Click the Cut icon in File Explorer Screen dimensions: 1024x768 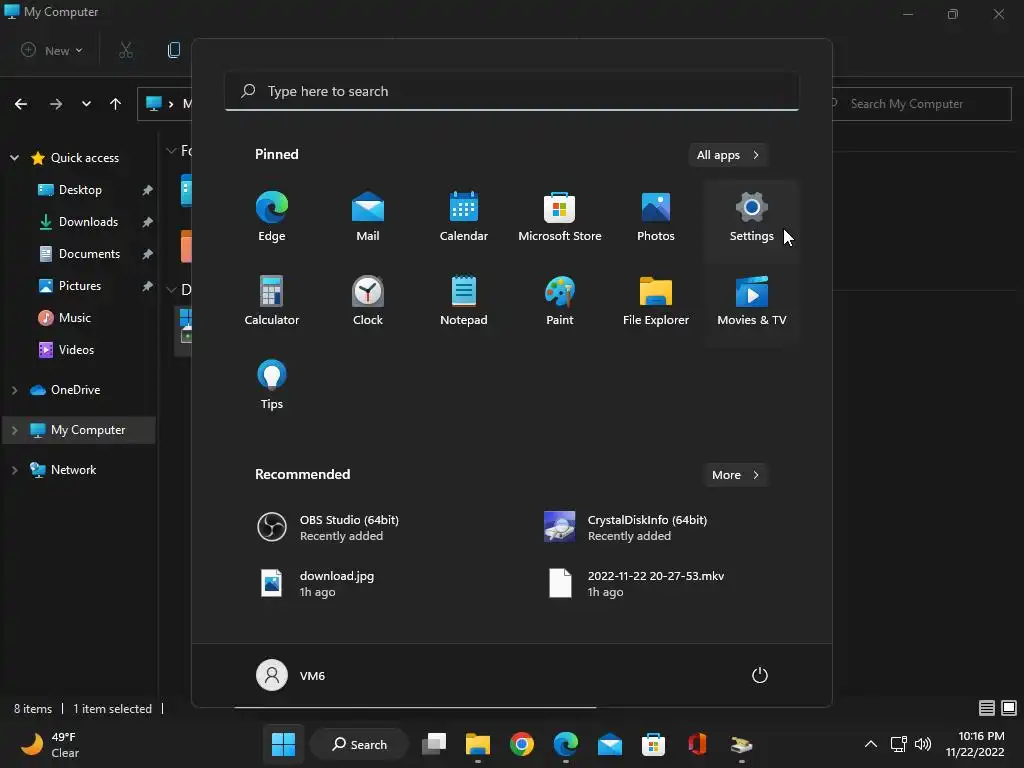point(126,50)
